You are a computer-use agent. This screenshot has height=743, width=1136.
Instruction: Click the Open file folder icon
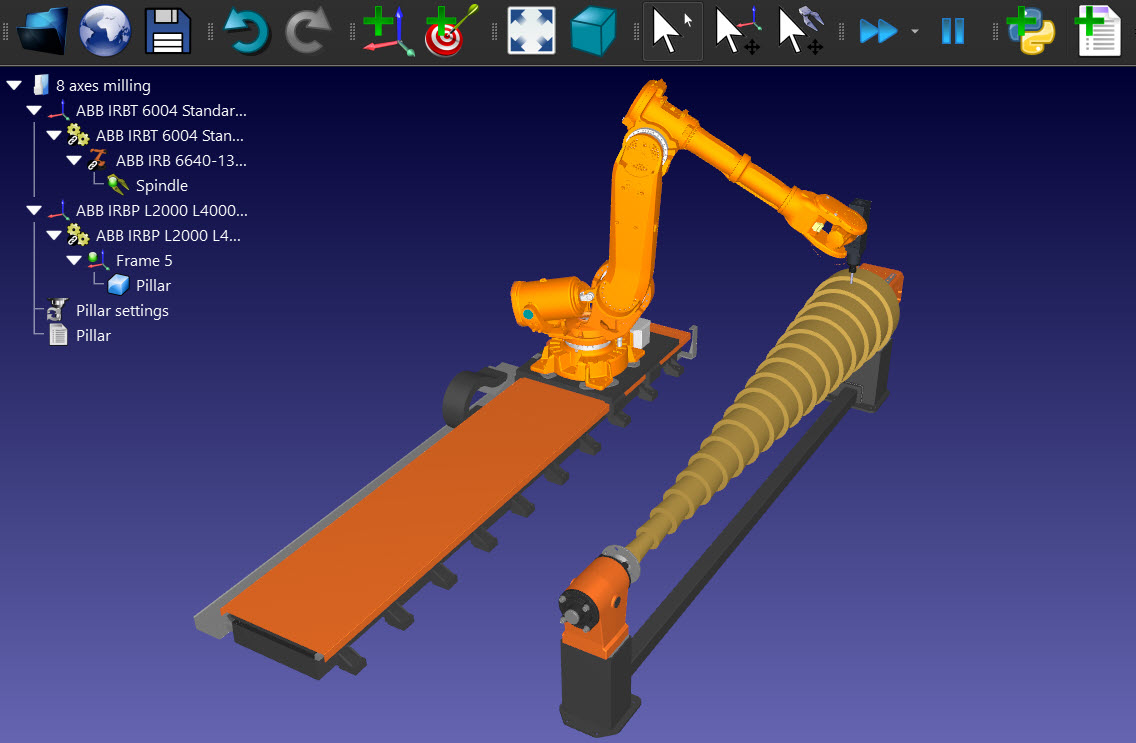coord(42,30)
